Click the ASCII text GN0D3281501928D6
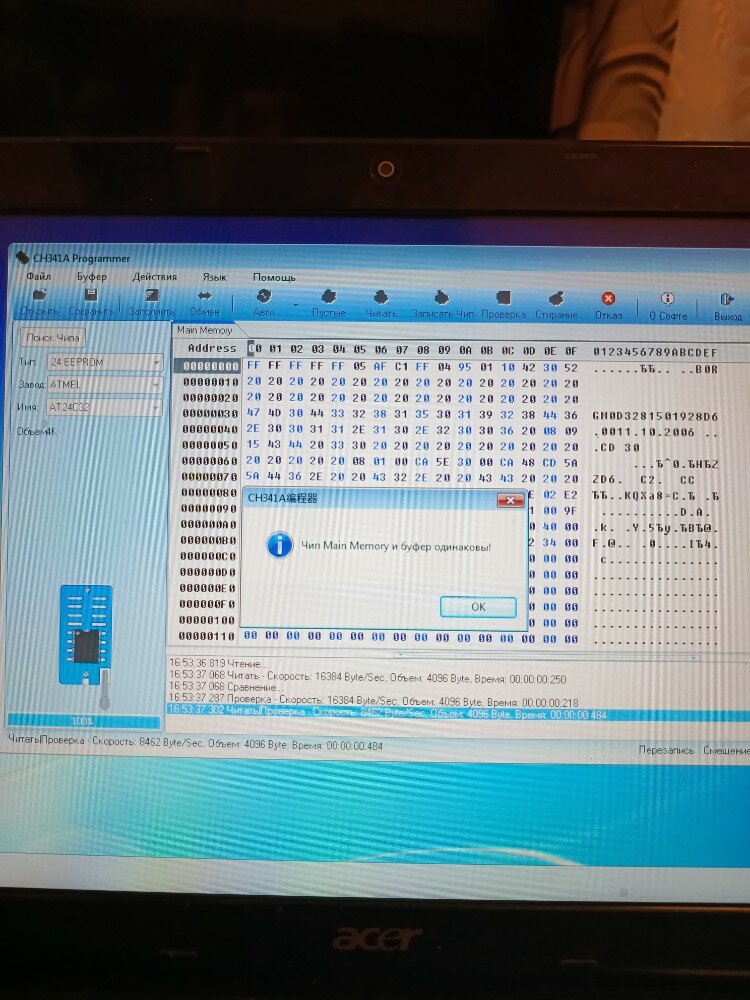 pos(656,416)
